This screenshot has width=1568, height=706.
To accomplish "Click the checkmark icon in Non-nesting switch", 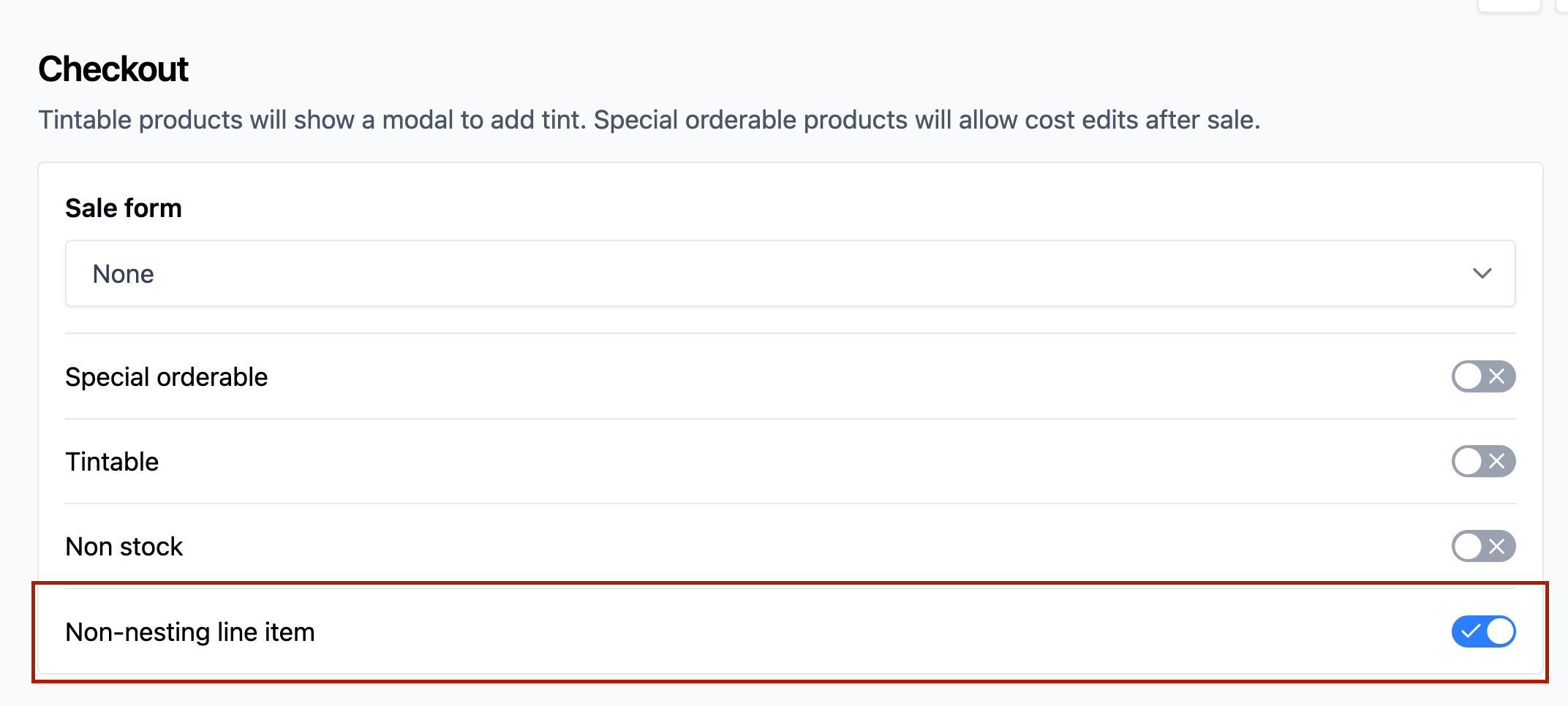I will pos(1470,631).
